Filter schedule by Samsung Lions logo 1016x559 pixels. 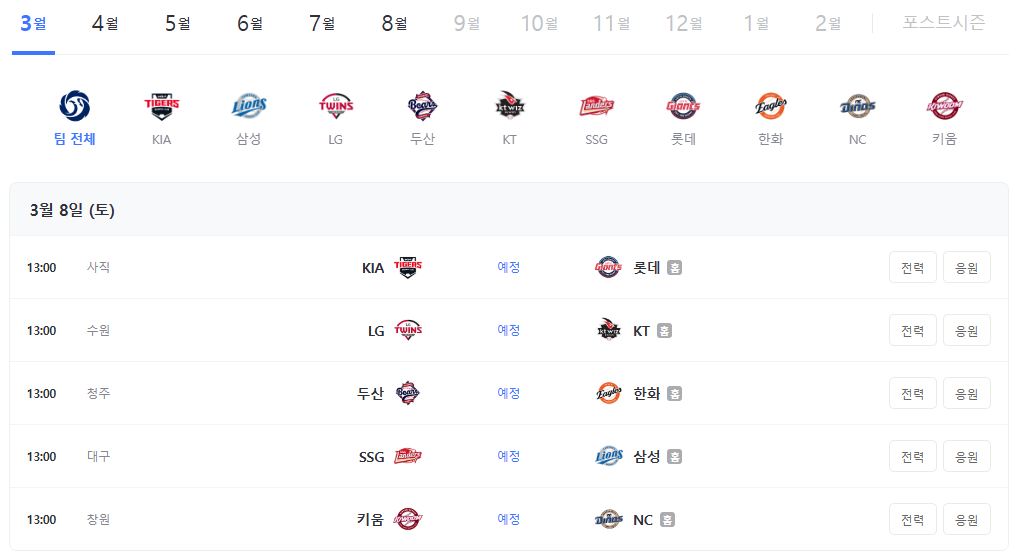click(249, 106)
